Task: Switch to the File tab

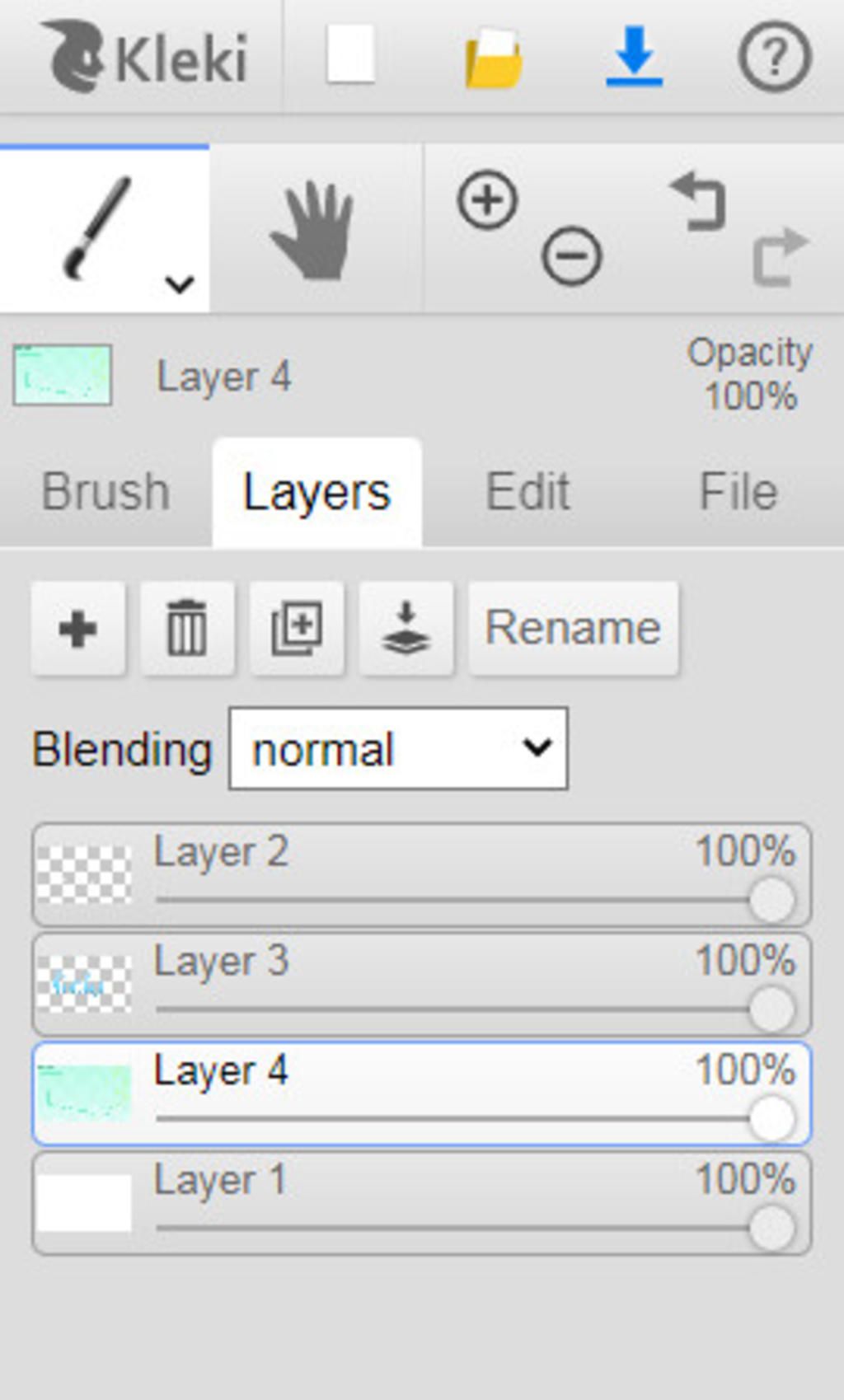Action: point(738,492)
